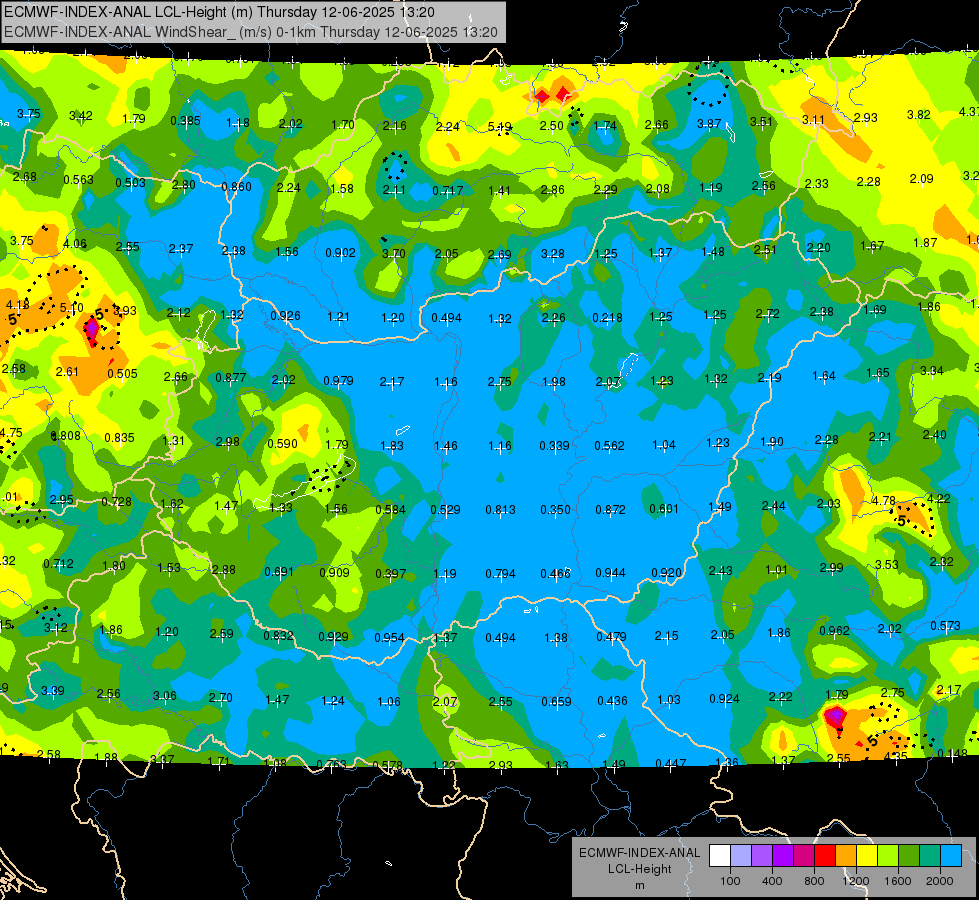The height and width of the screenshot is (900, 979).
Task: Click the wind shear value 0.590
Action: click(282, 443)
